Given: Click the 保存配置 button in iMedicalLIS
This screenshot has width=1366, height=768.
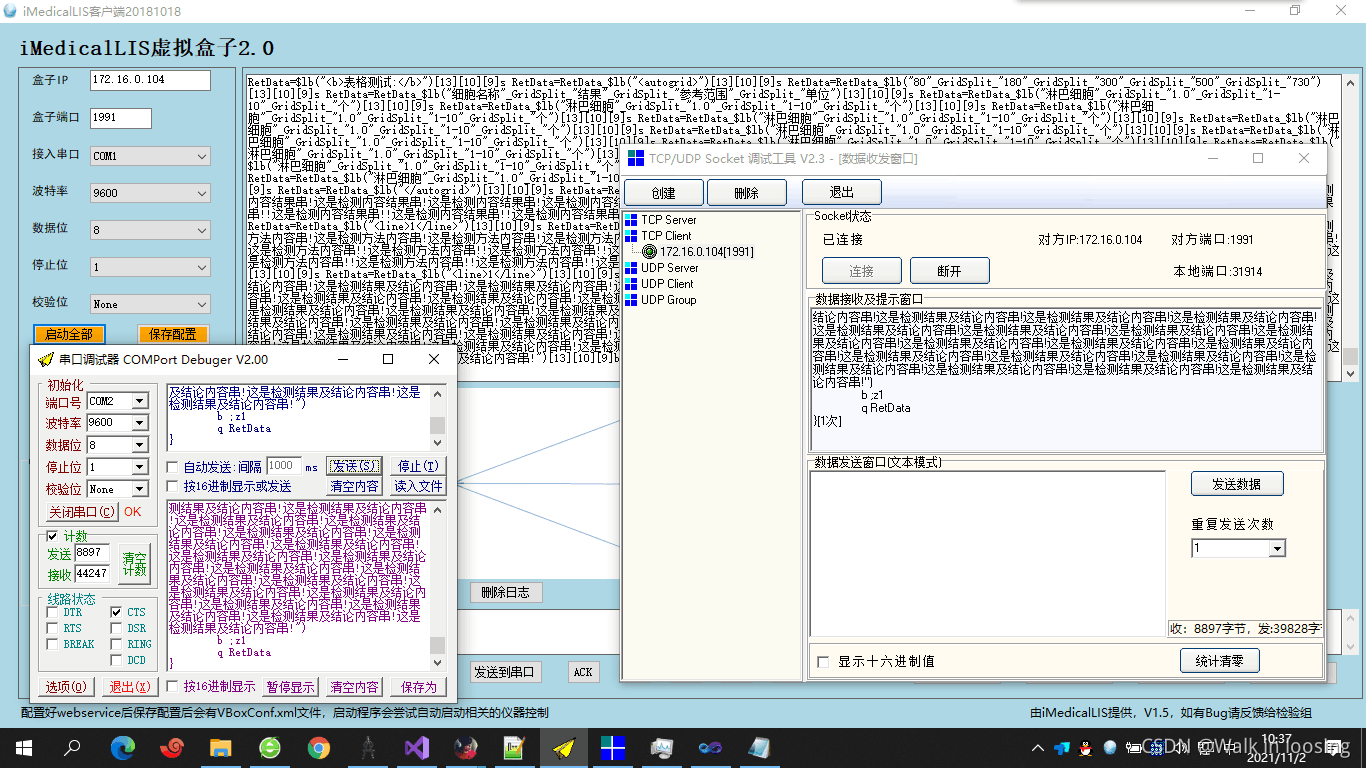Looking at the screenshot, I should 173,335.
